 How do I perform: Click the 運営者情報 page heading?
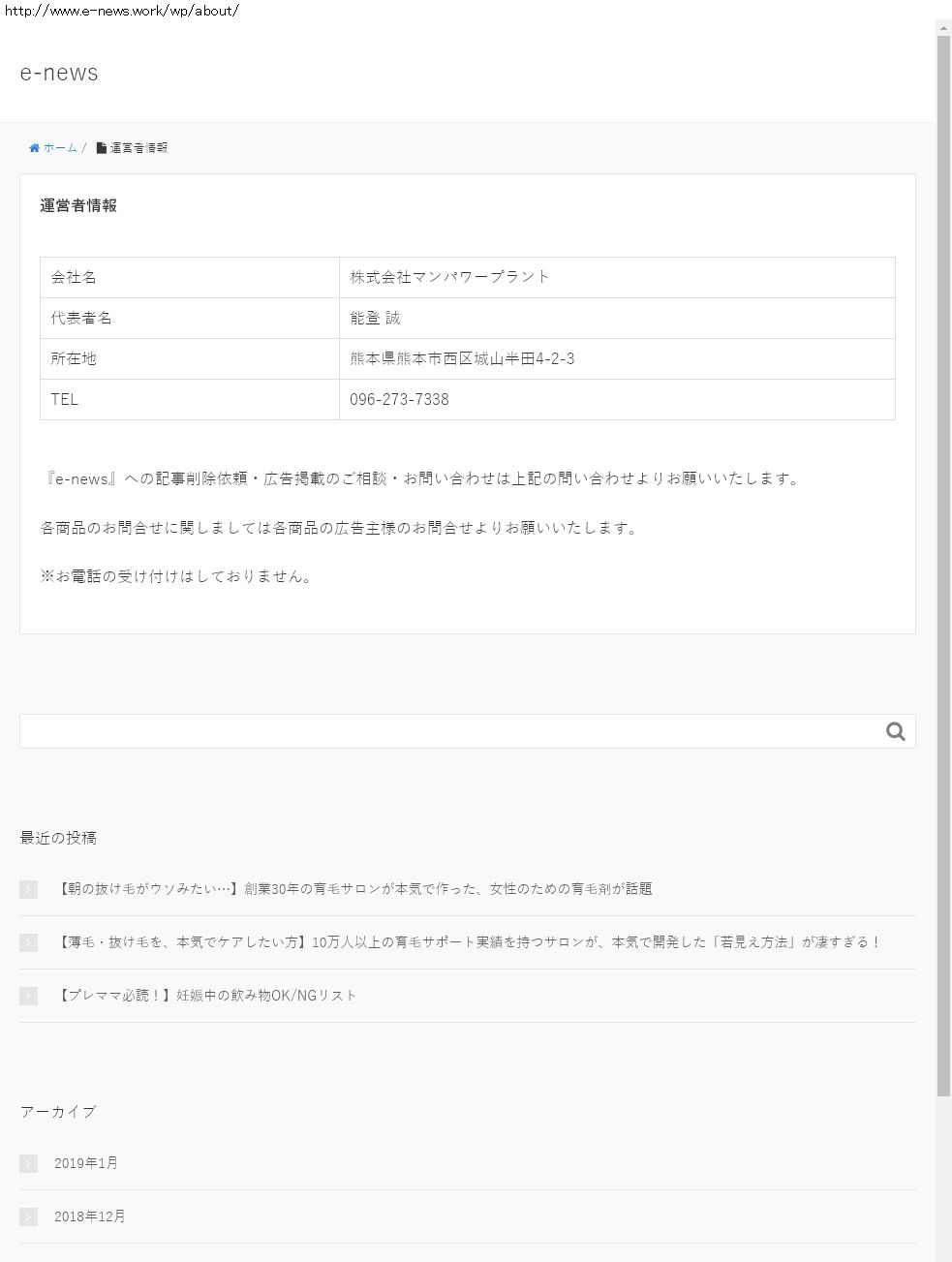click(78, 205)
